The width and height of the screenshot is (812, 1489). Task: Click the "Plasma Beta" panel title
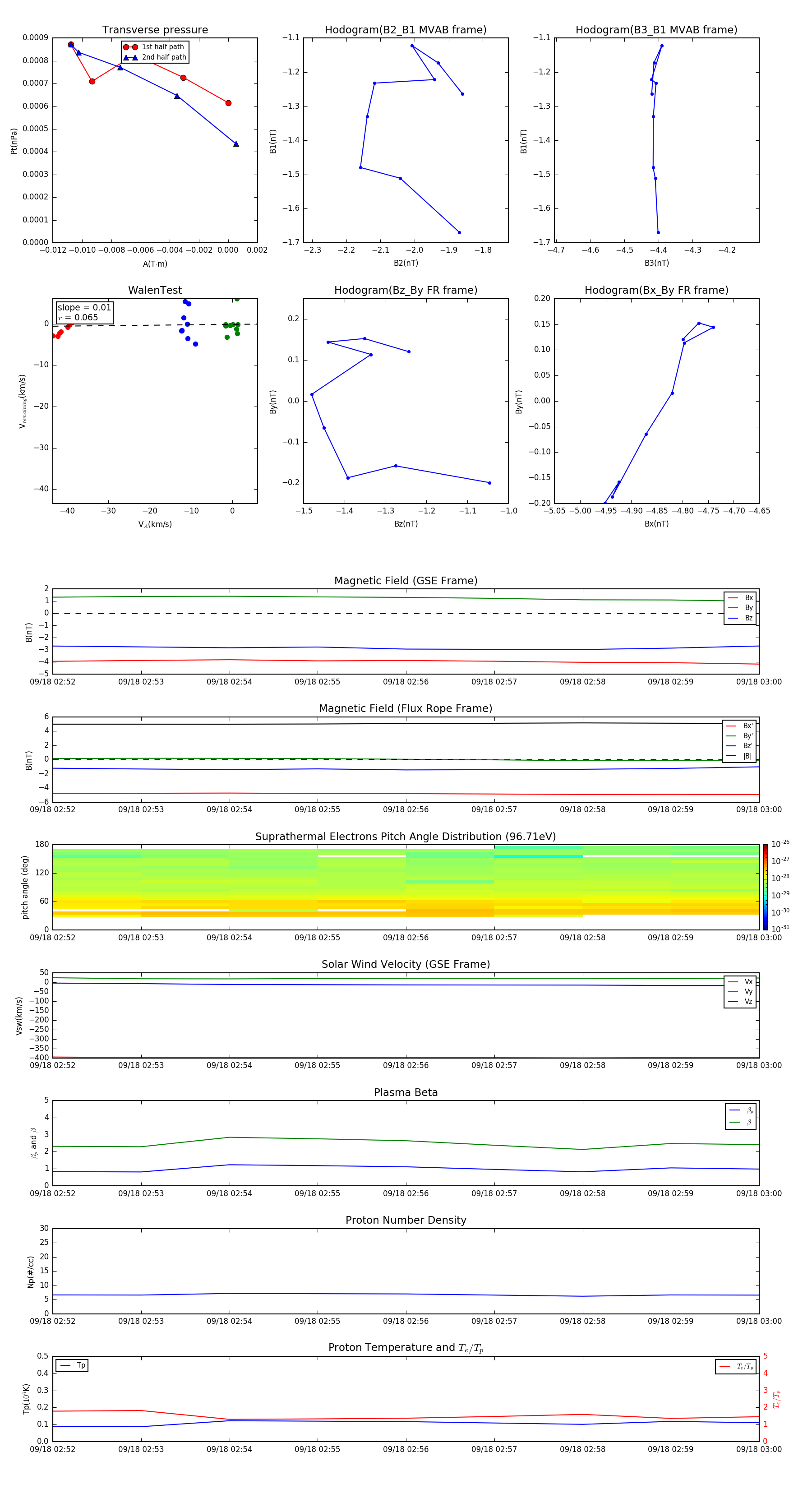click(406, 1092)
